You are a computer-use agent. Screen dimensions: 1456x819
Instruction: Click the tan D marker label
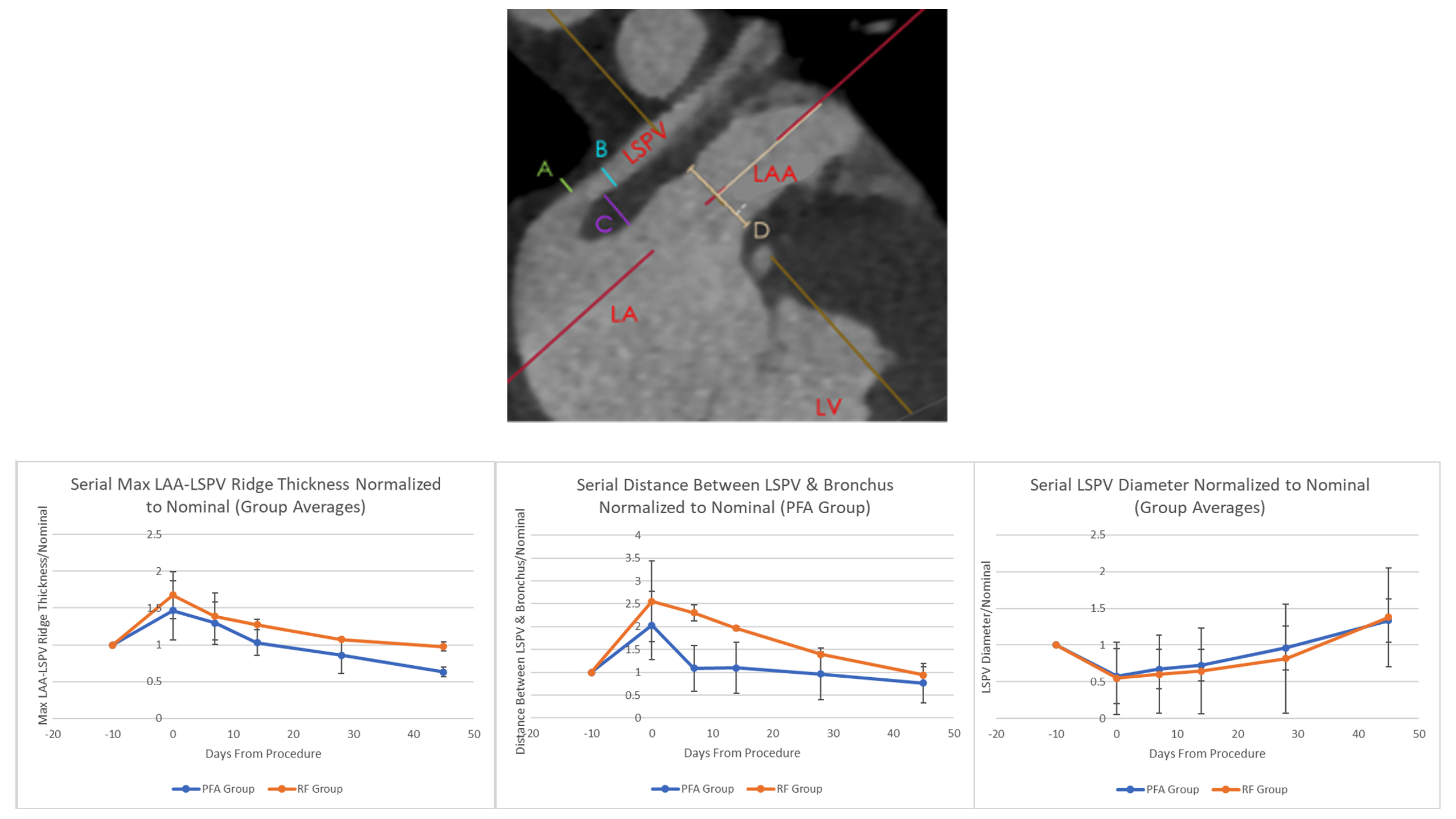(761, 231)
